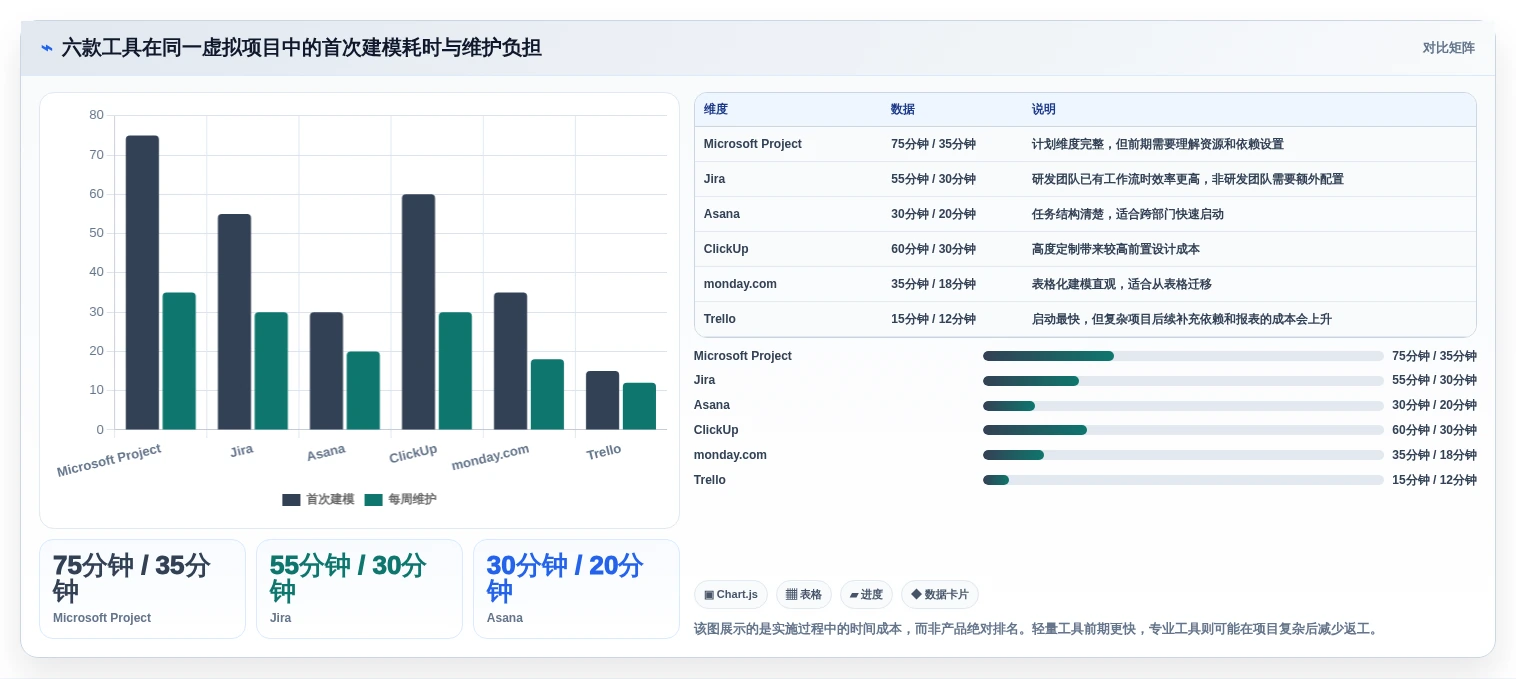Click Asana progress bar
The width and height of the screenshot is (1516, 679).
(x=1183, y=405)
